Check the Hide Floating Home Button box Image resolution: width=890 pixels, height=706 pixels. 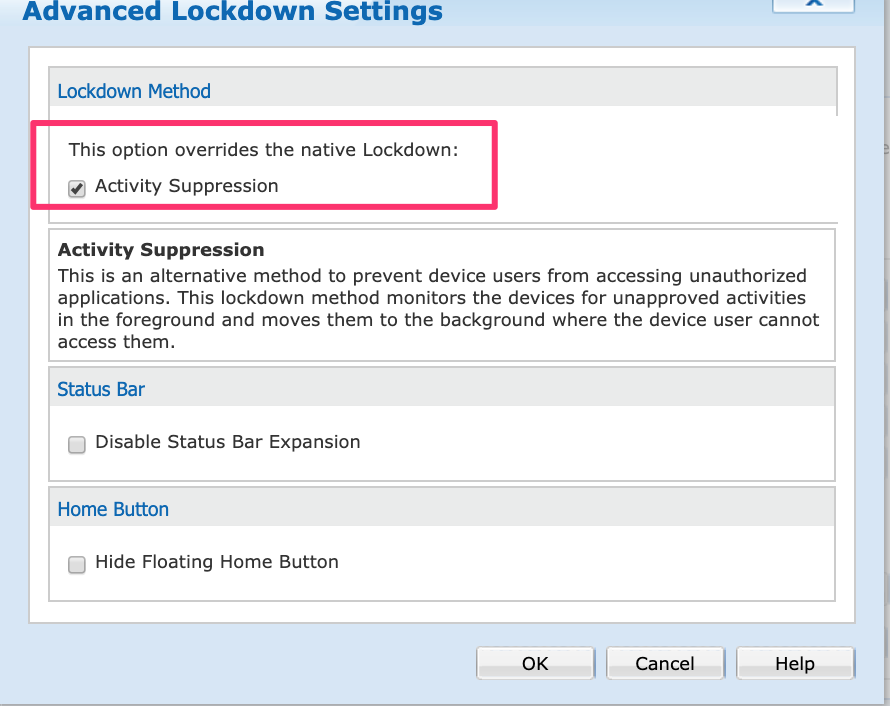click(x=77, y=565)
